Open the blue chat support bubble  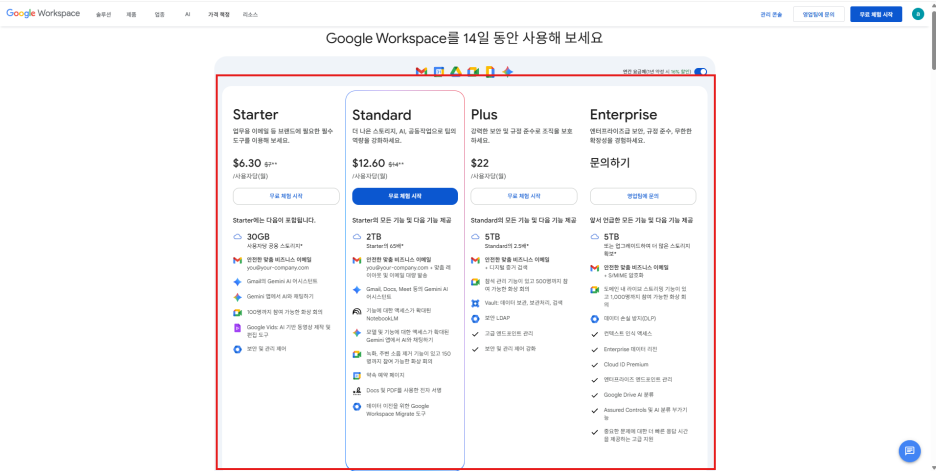910,451
